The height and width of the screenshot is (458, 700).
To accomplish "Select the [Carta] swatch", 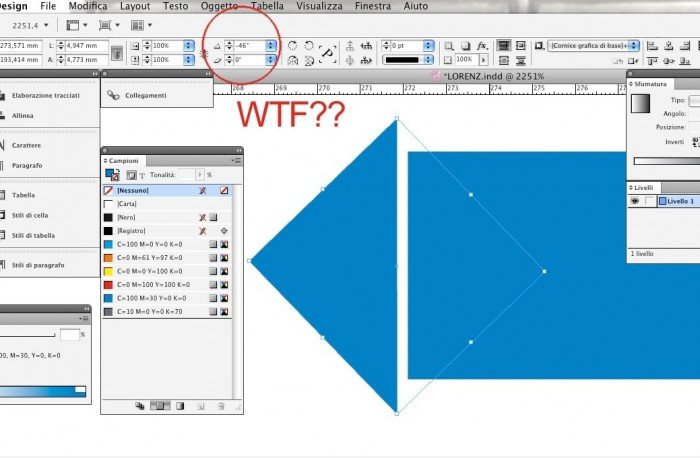I will pos(167,204).
